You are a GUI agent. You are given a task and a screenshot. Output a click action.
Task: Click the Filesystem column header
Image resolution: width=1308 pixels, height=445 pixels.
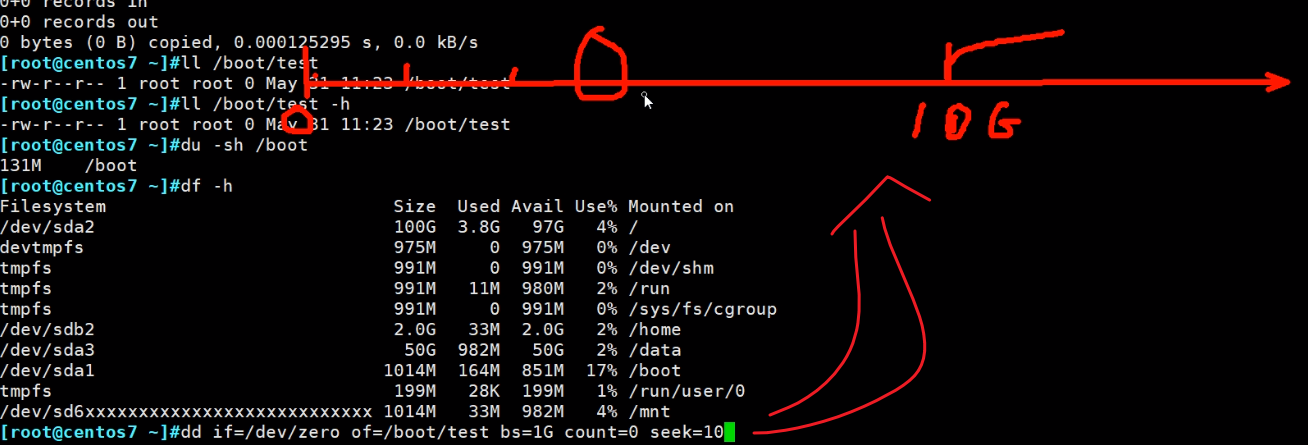pos(53,206)
